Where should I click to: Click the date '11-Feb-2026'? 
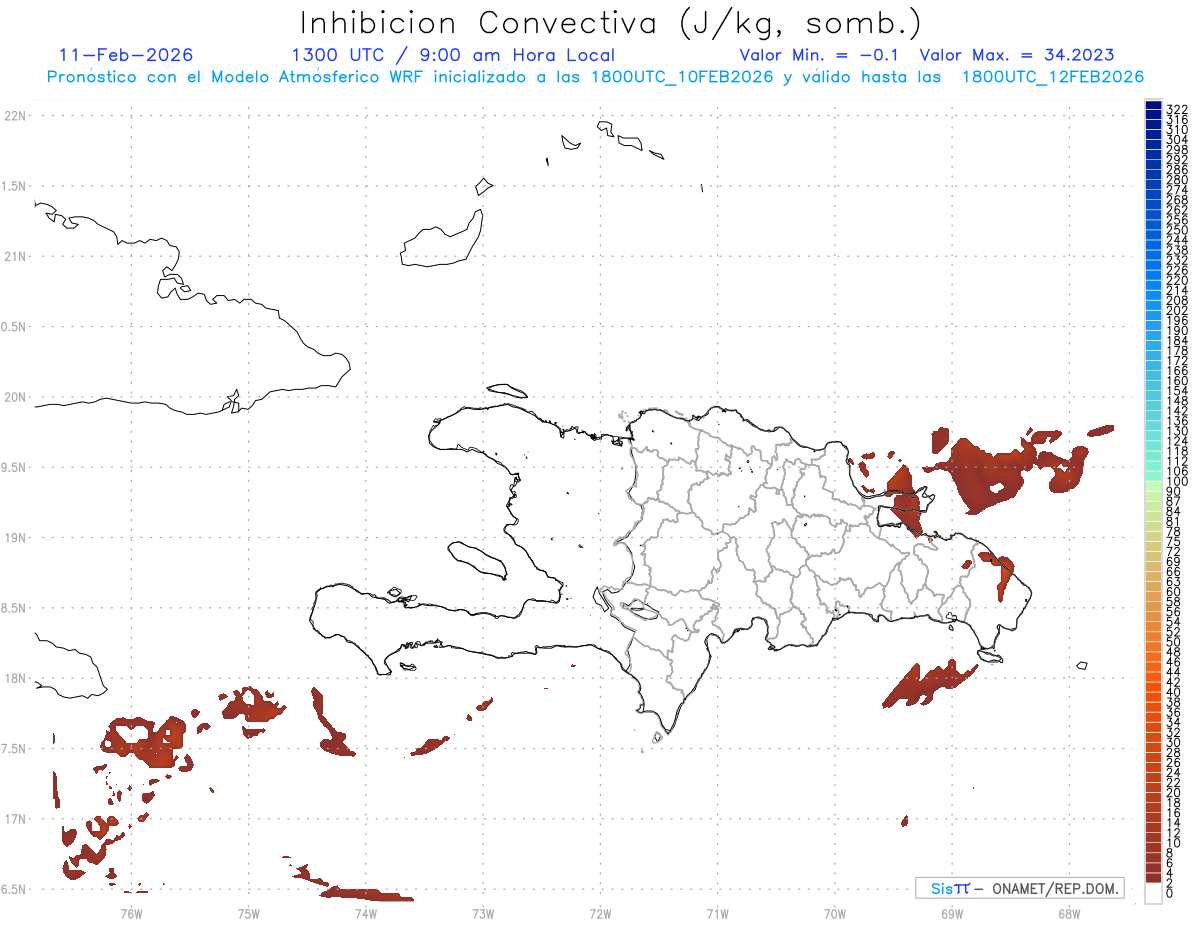tap(126, 55)
